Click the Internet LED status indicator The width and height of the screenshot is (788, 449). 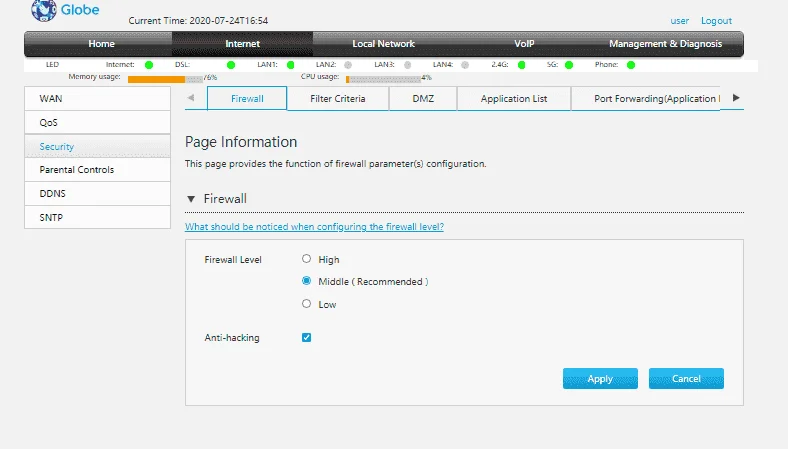pos(149,65)
